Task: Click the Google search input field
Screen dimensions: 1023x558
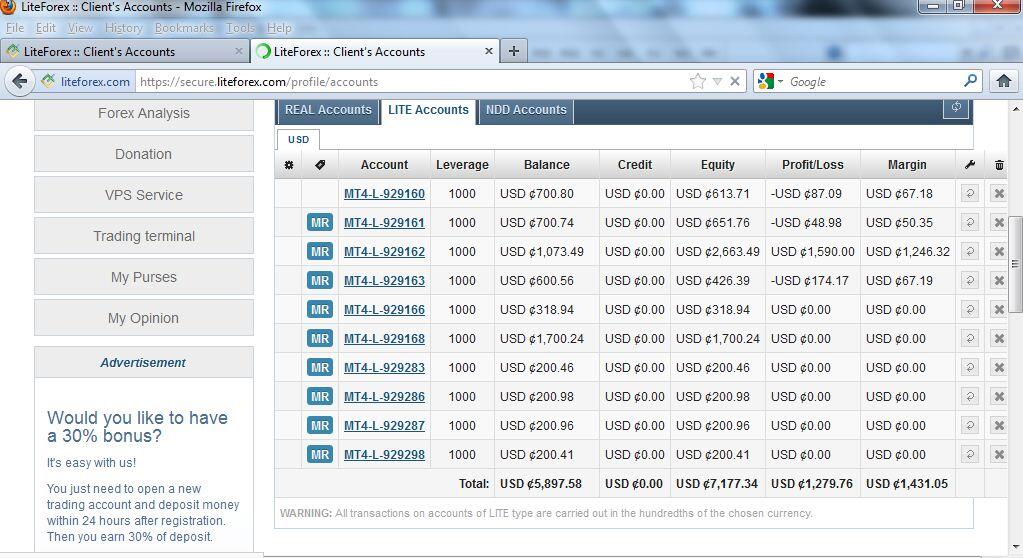Action: 873,82
